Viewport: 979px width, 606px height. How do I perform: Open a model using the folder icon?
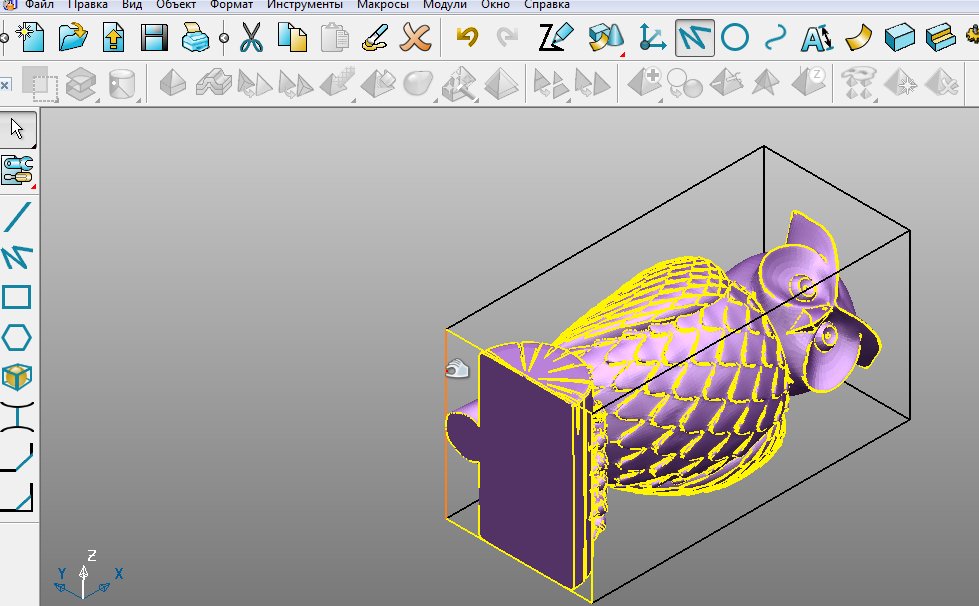[73, 37]
